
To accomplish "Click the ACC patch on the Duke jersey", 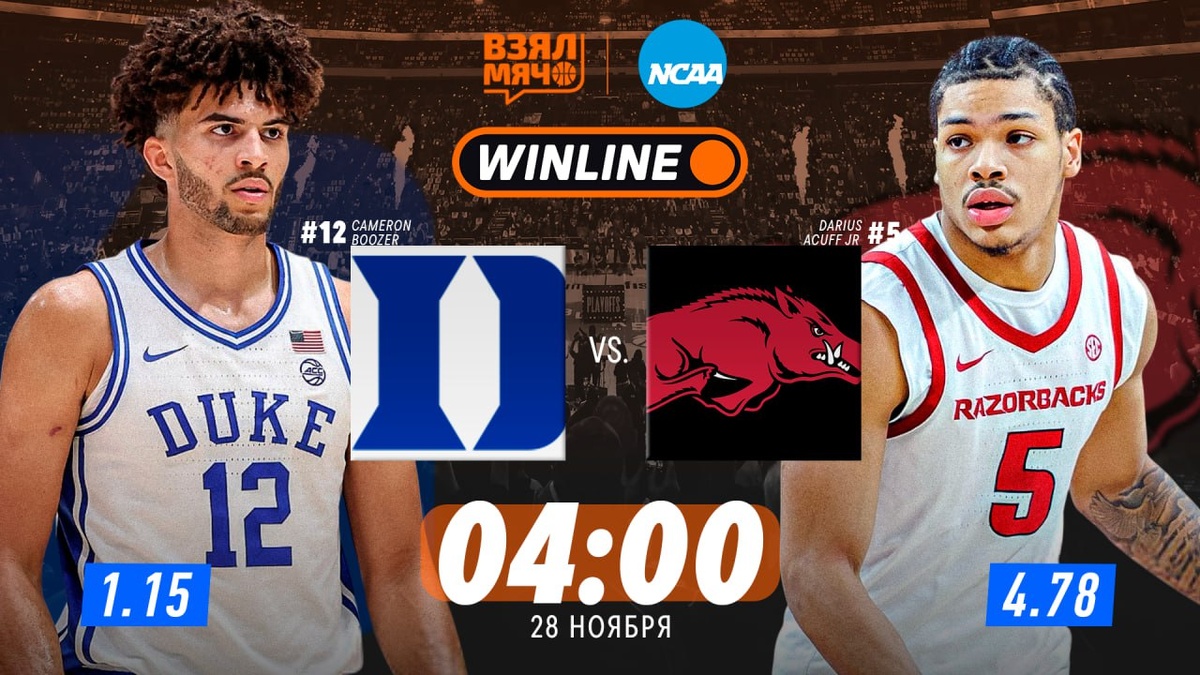I will pos(312,372).
